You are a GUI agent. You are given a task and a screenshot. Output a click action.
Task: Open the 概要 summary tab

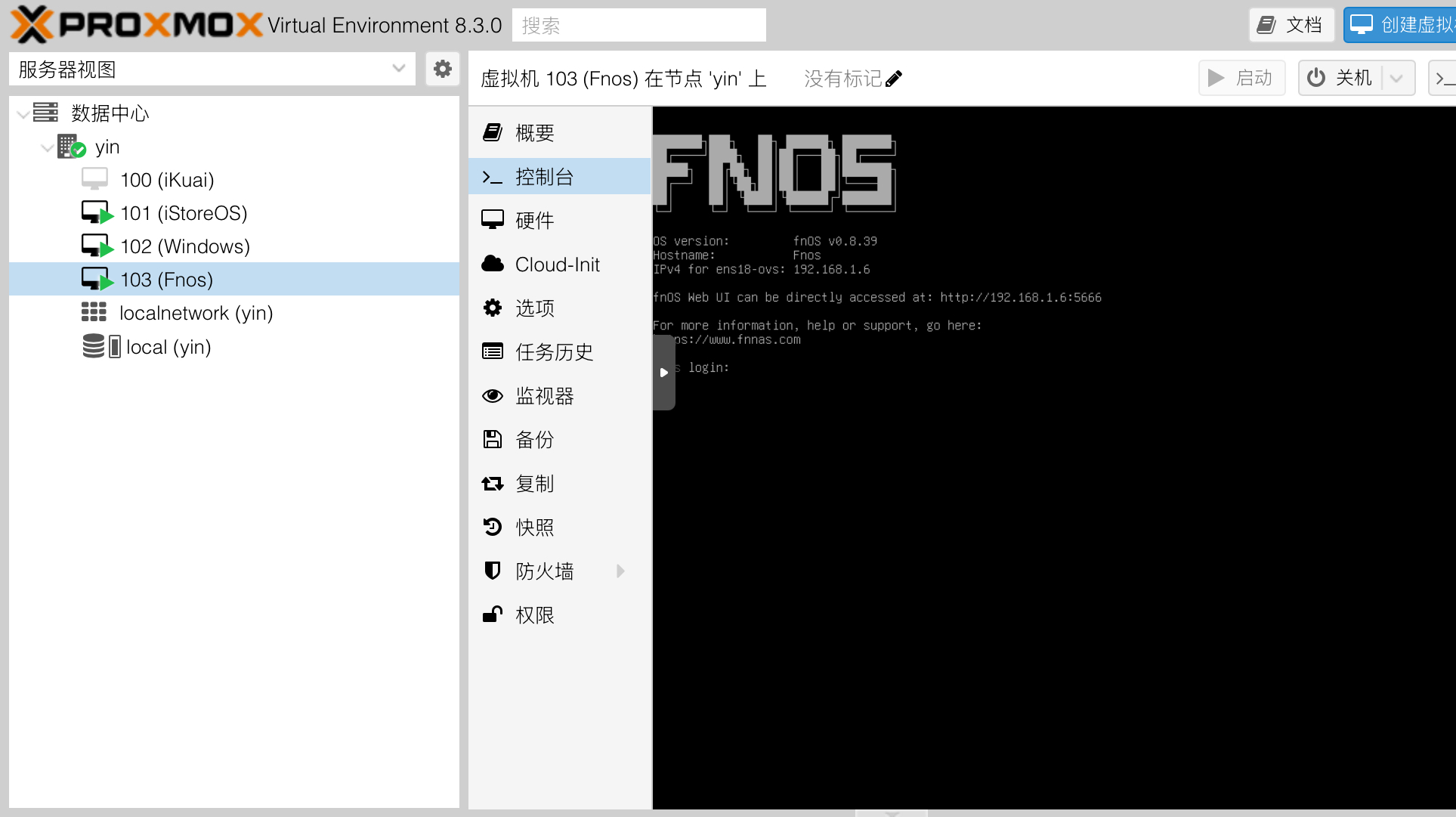click(x=559, y=133)
